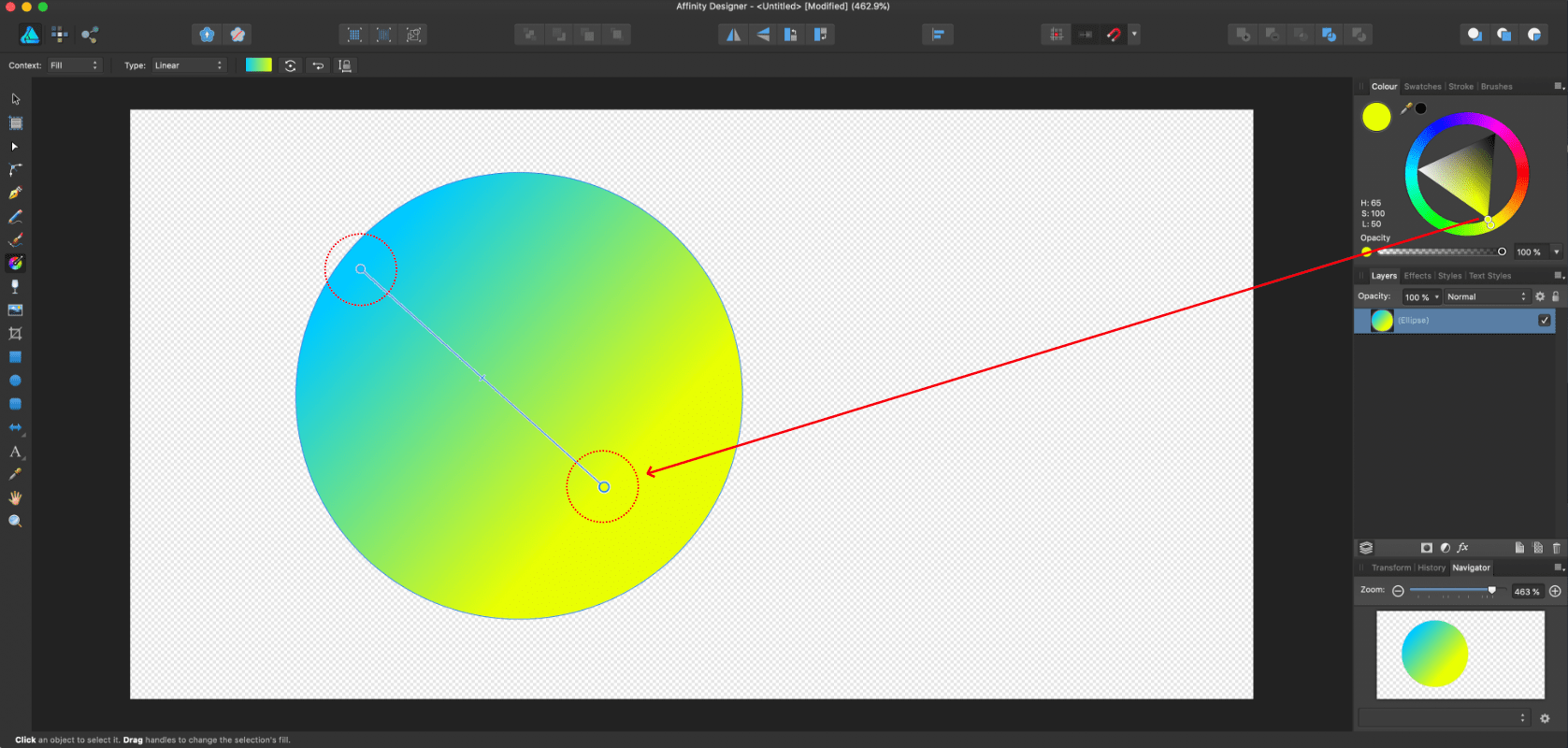Pick the Artistic Text tool
The width and height of the screenshot is (1568, 748).
point(15,452)
